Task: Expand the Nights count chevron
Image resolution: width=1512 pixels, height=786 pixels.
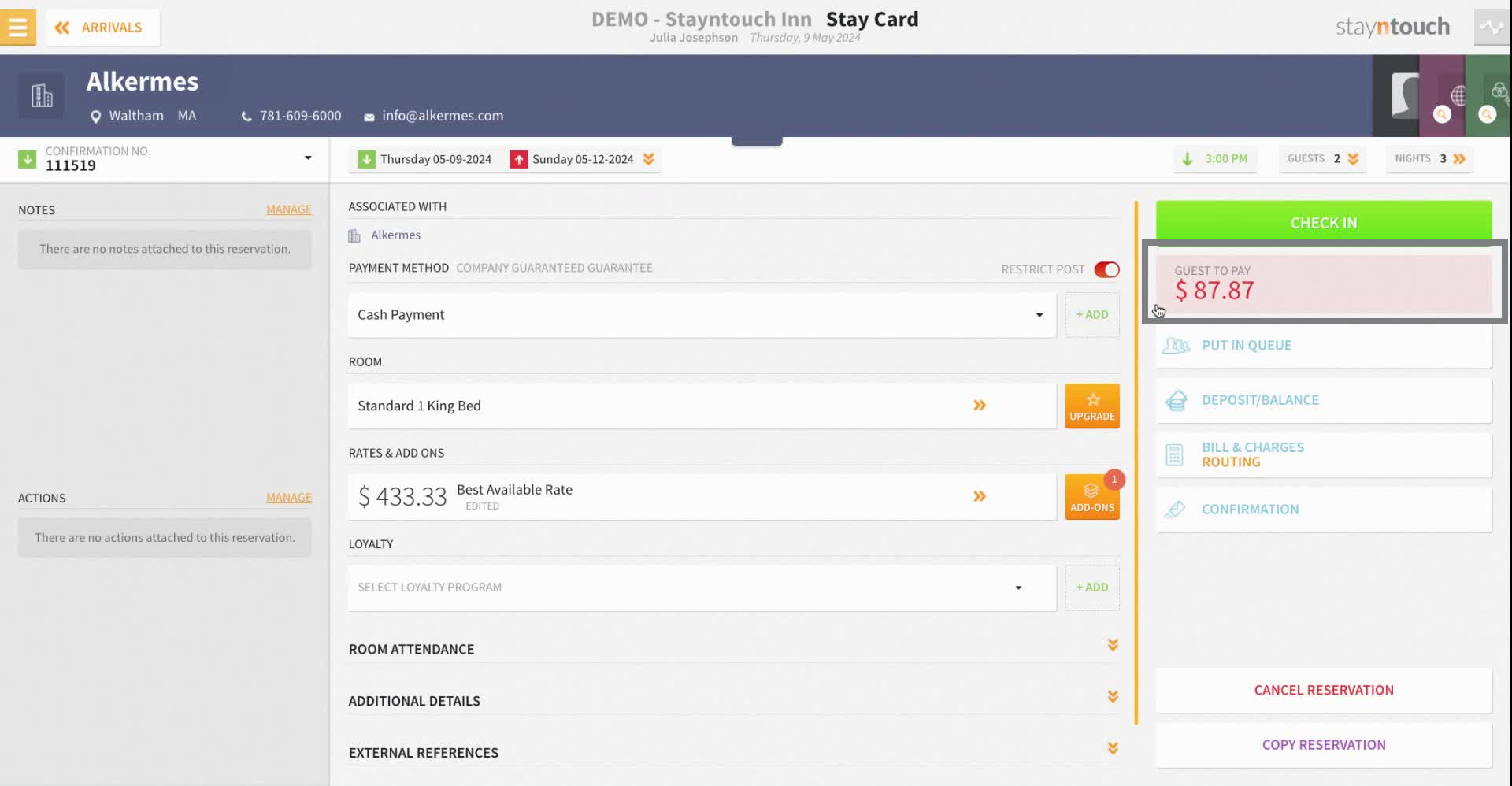Action: point(1459,159)
